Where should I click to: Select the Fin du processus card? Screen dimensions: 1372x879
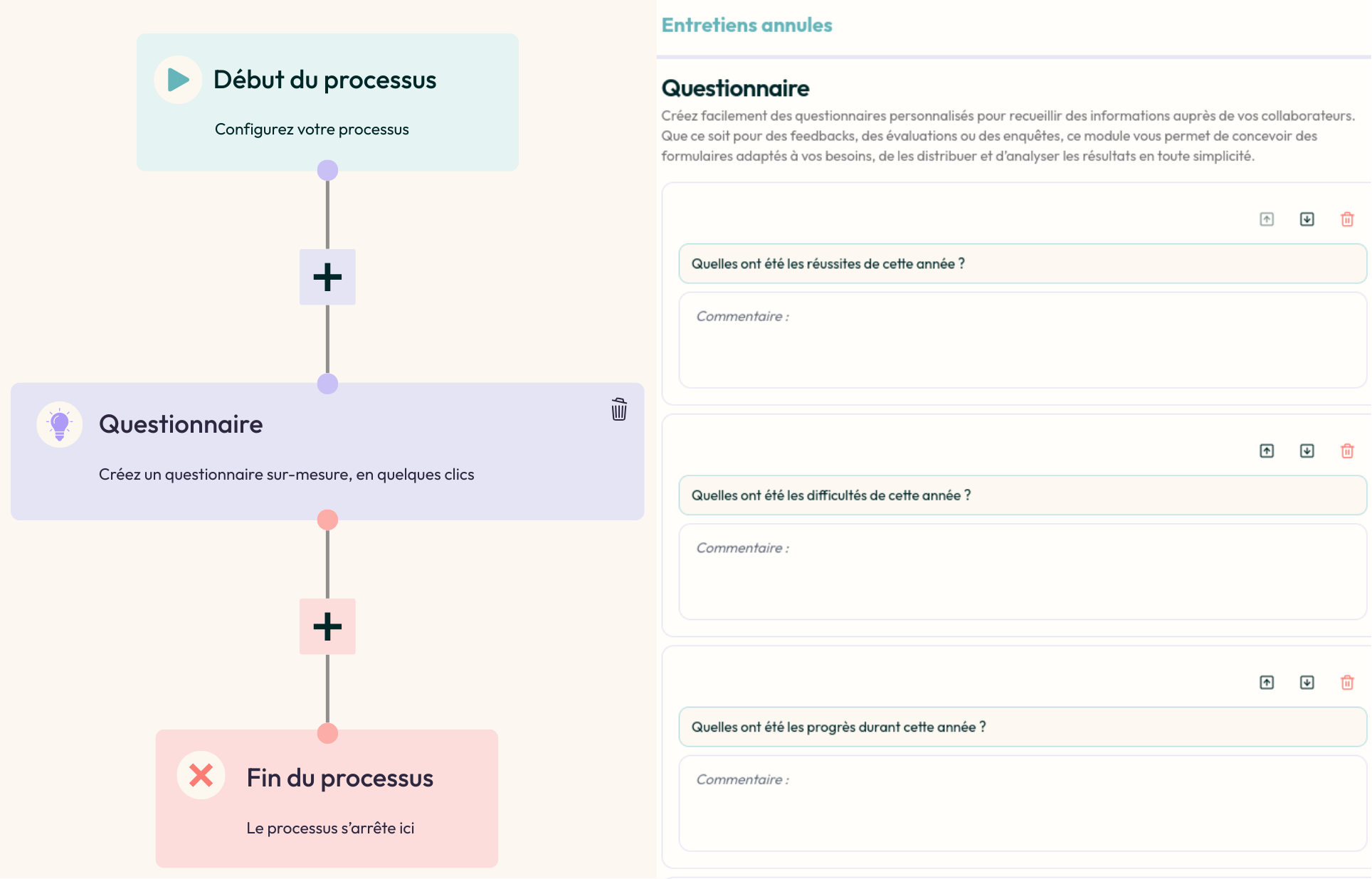point(327,799)
